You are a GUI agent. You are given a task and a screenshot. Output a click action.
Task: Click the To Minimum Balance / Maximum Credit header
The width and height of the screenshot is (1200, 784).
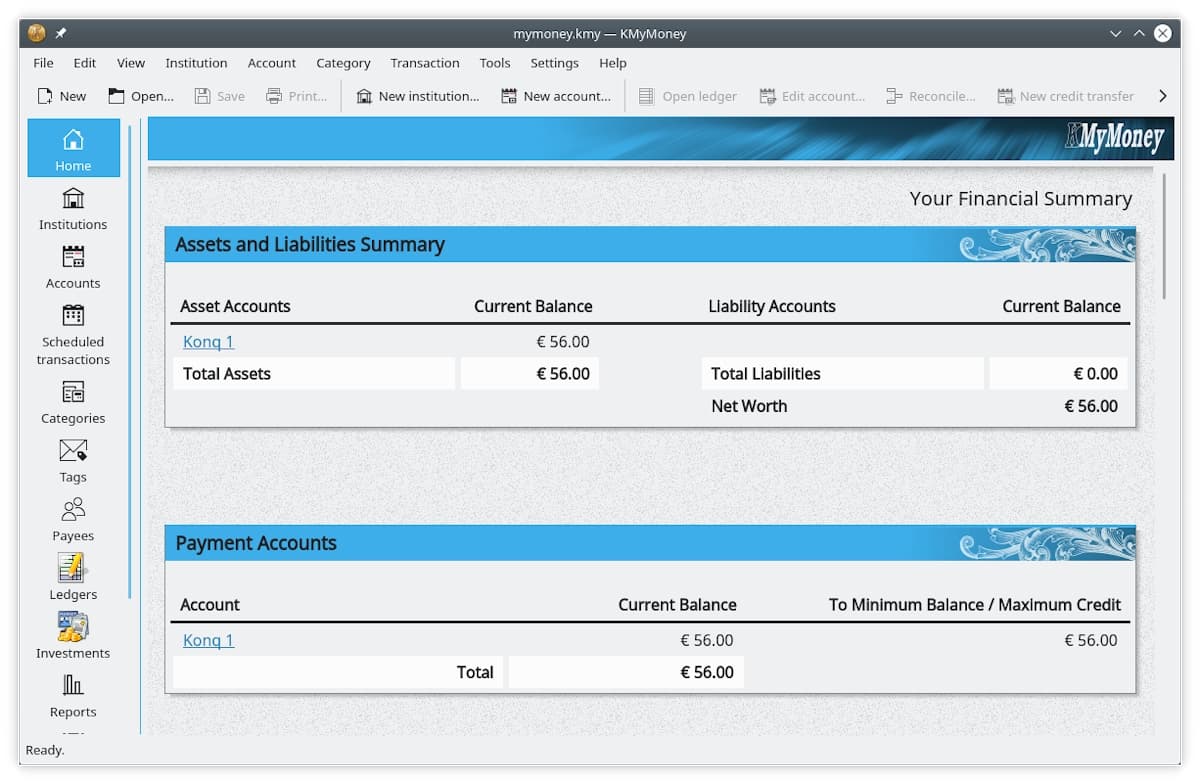pyautogui.click(x=975, y=605)
